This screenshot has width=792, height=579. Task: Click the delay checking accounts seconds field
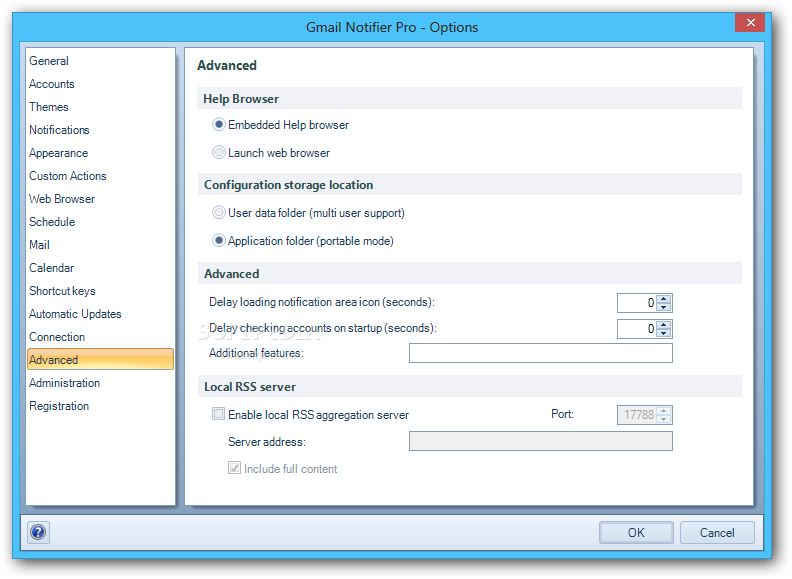pos(637,329)
